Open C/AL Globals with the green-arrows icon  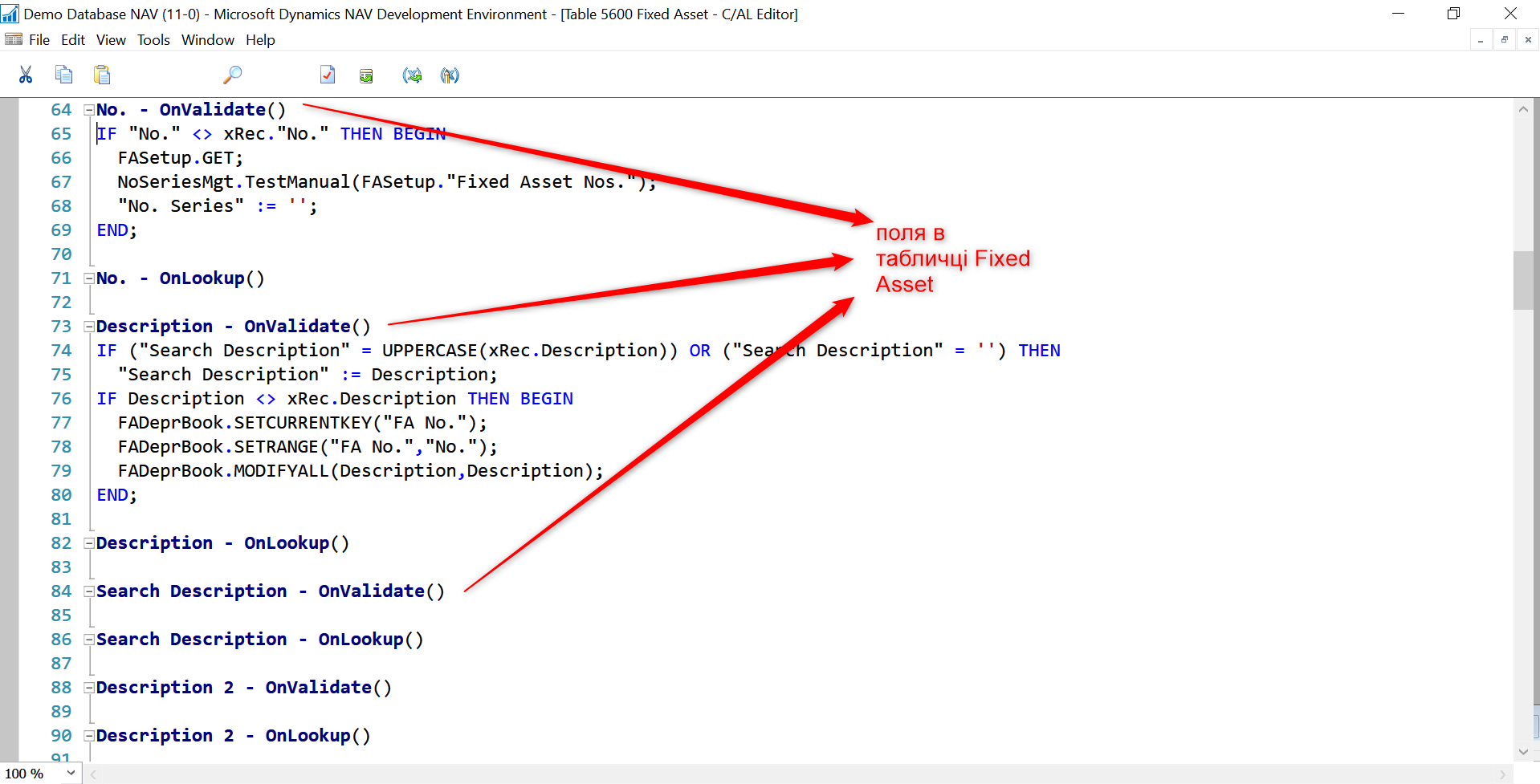pyautogui.click(x=412, y=75)
